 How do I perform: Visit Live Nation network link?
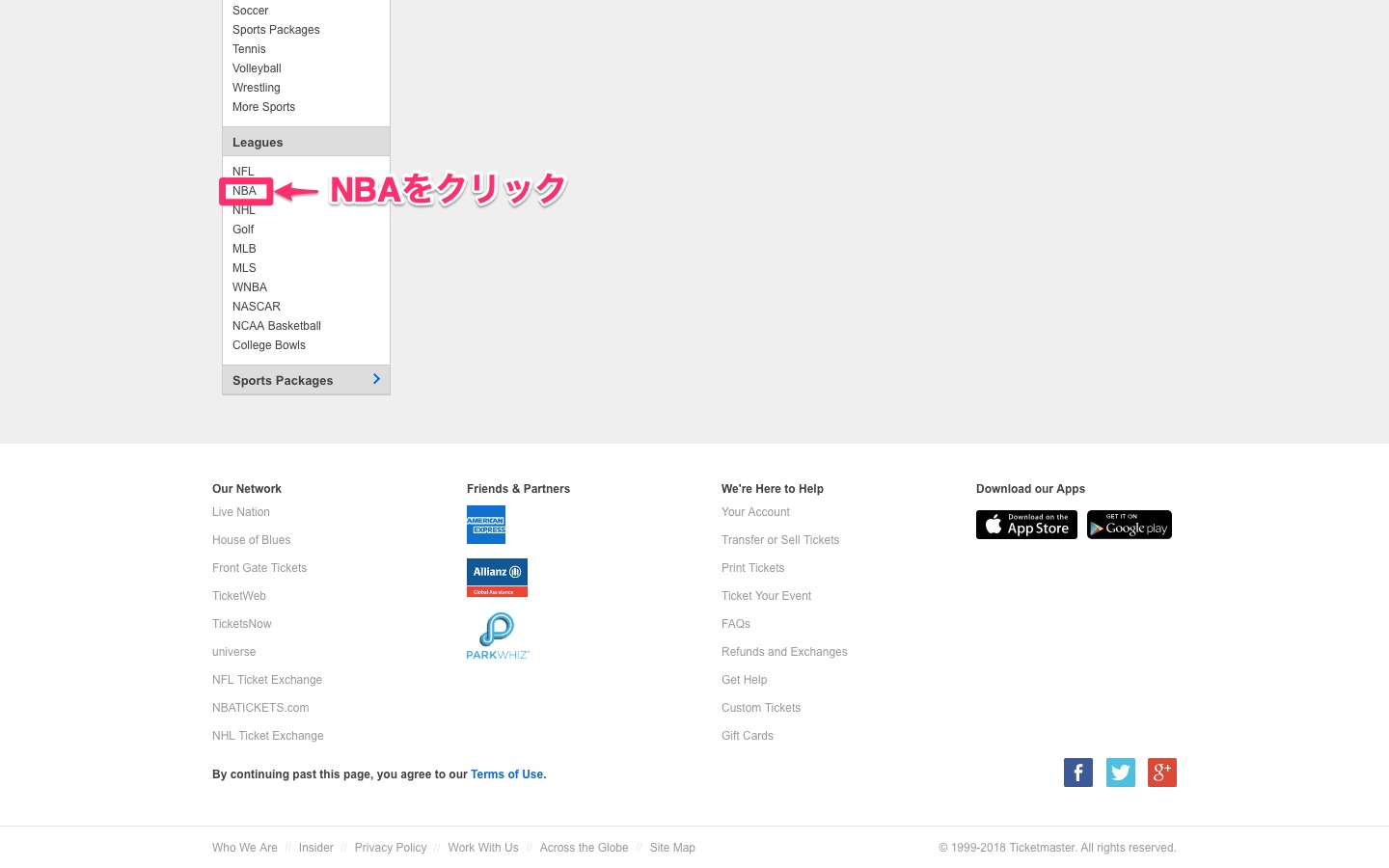pyautogui.click(x=241, y=512)
